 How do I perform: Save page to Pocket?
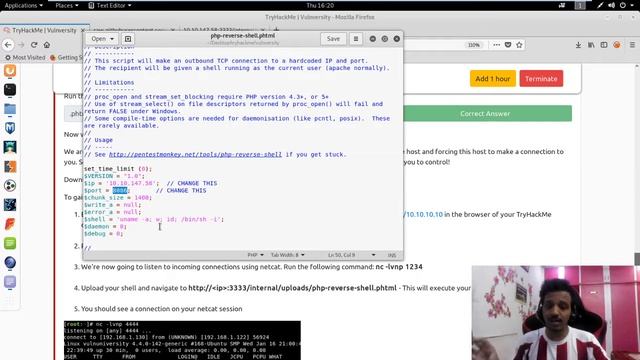[508, 45]
